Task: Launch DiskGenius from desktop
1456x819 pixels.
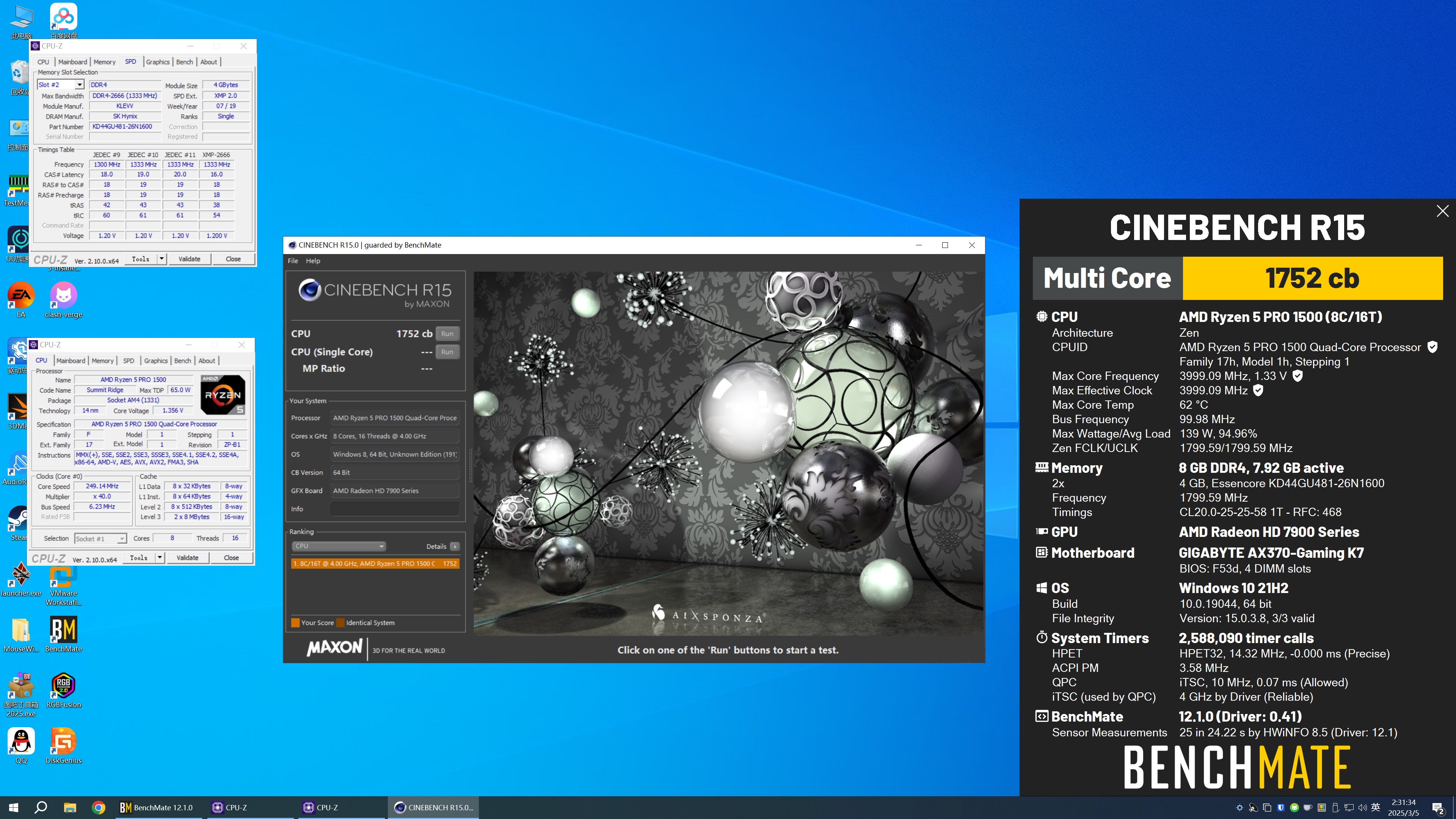Action: point(63,745)
